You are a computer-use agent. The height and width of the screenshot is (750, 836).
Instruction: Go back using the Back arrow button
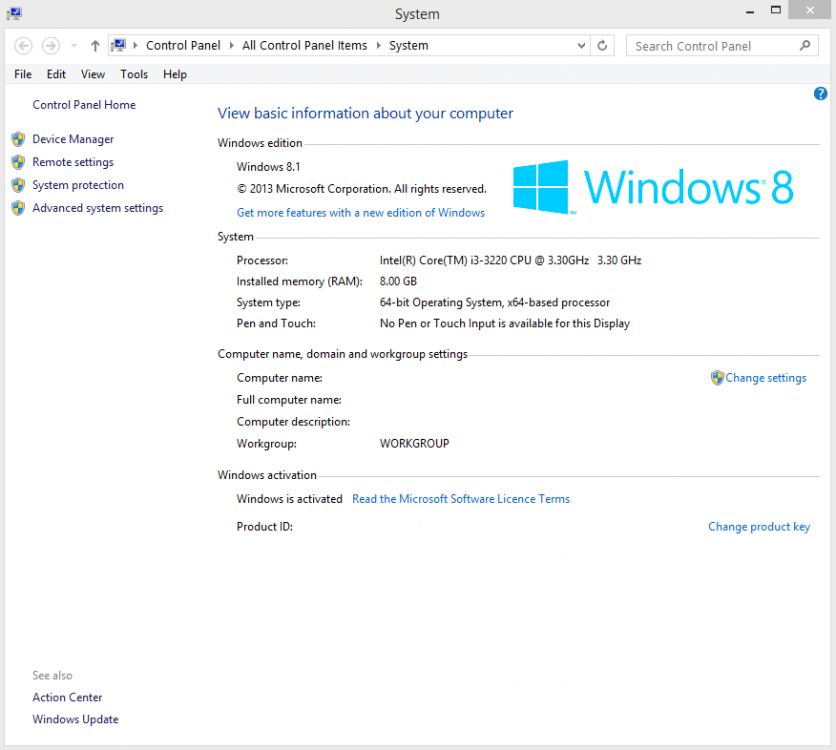[24, 46]
